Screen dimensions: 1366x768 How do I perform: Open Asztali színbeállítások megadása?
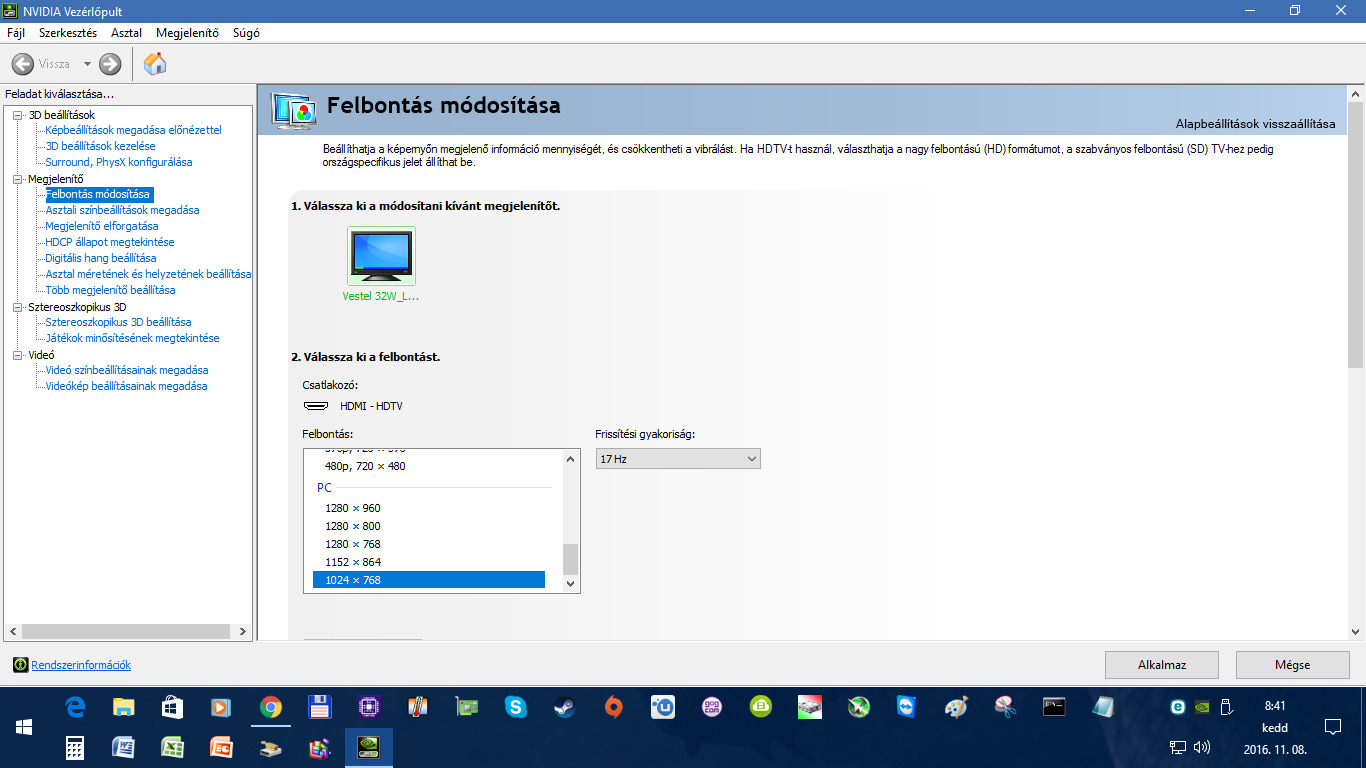coord(122,210)
